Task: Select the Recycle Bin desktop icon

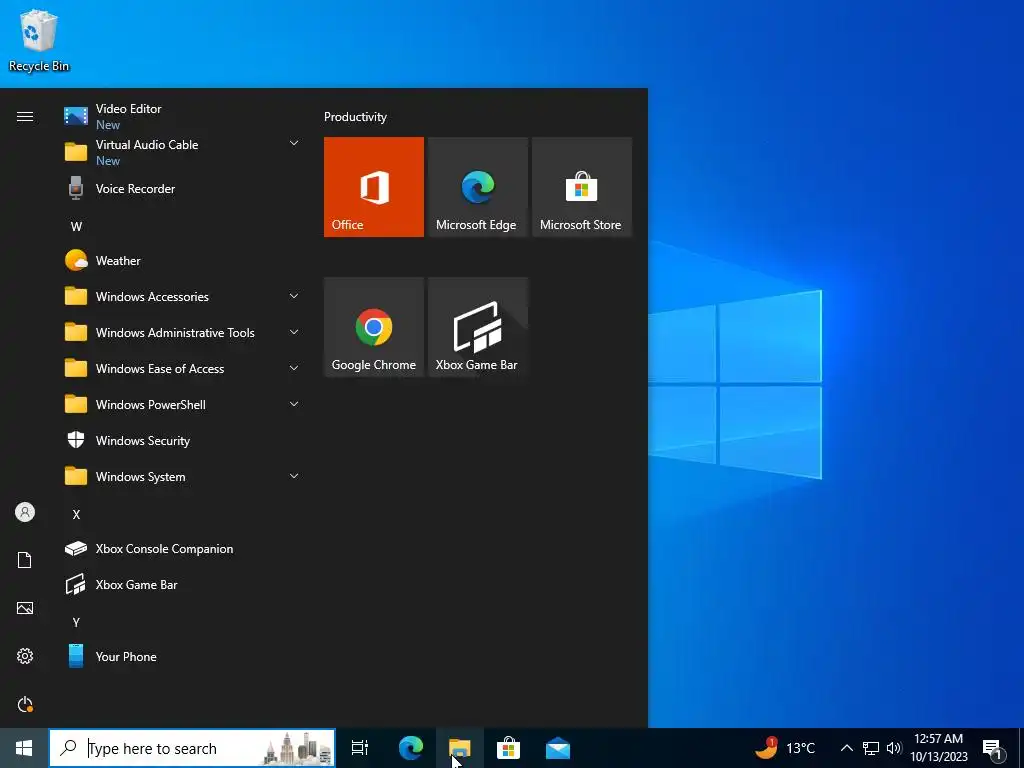Action: 39,40
